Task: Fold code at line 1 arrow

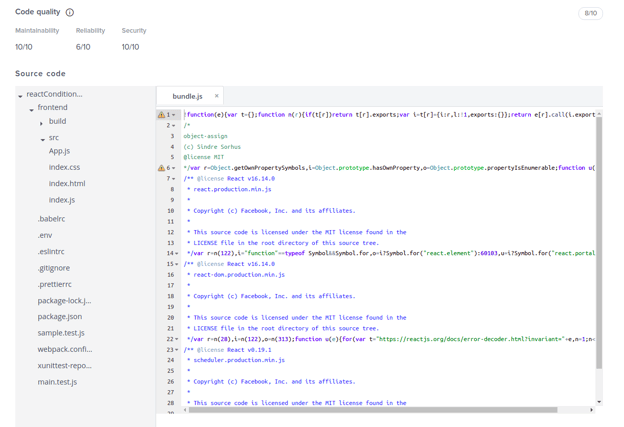Action: pos(174,115)
